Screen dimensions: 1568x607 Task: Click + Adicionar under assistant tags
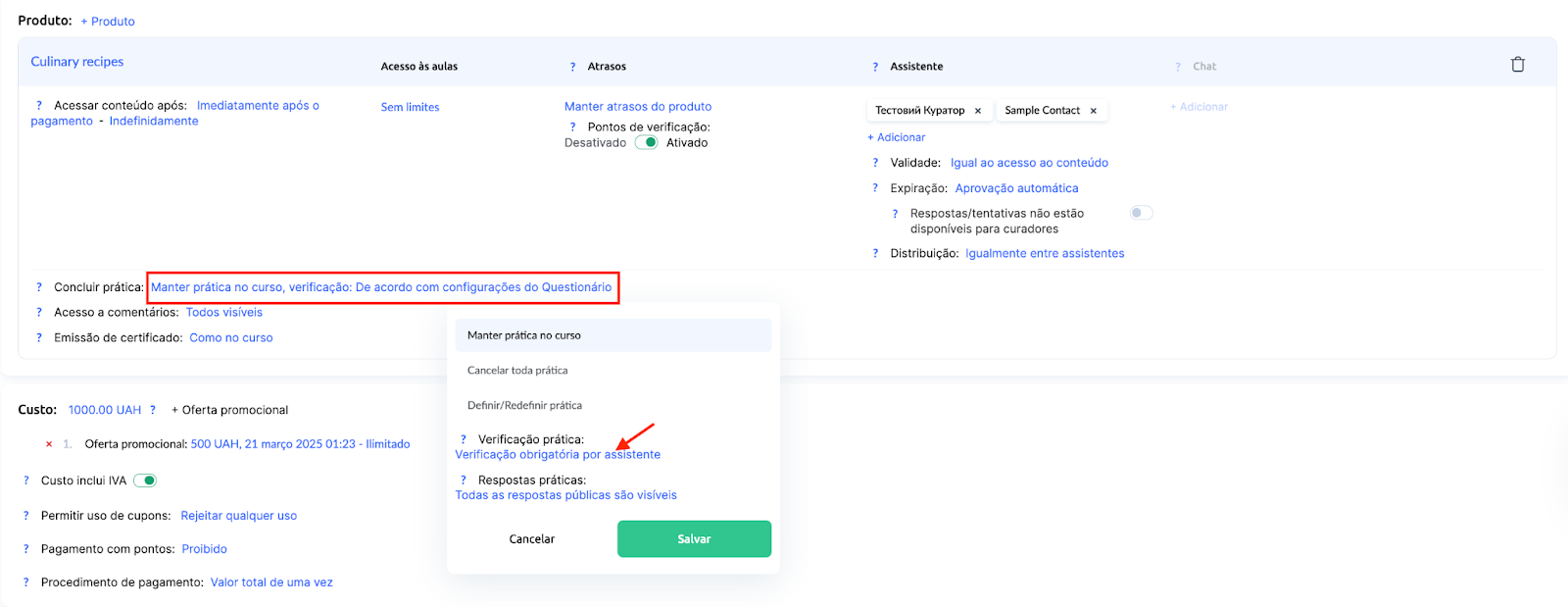pyautogui.click(x=897, y=137)
